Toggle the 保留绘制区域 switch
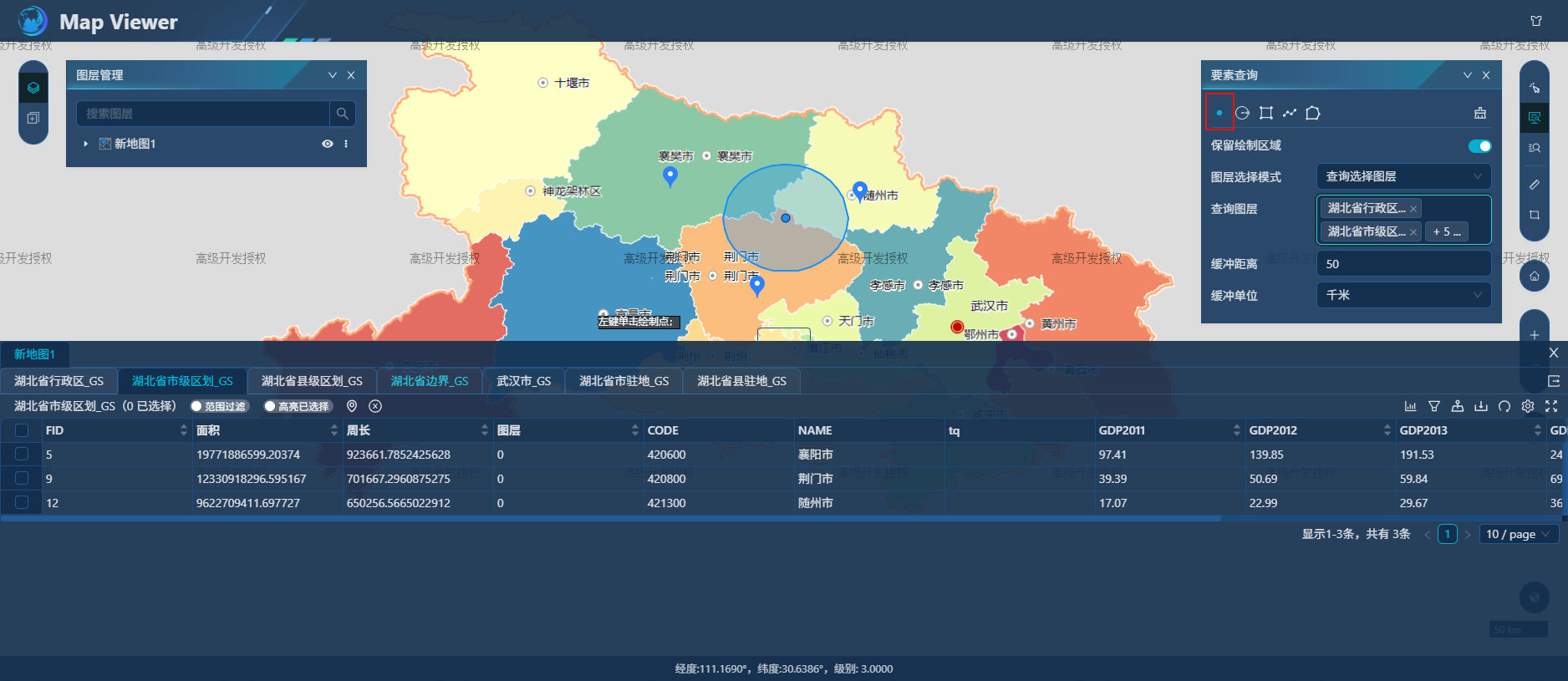The width and height of the screenshot is (1568, 681). click(x=1479, y=146)
